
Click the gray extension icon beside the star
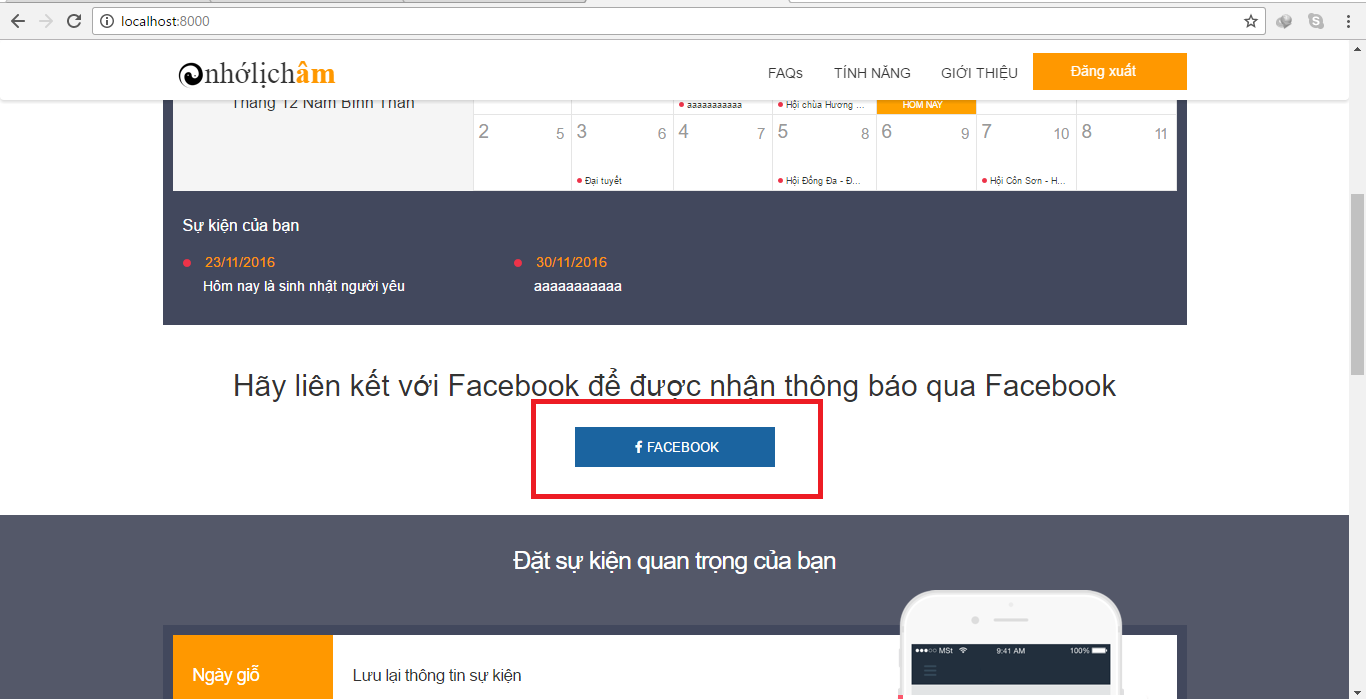click(x=1285, y=21)
